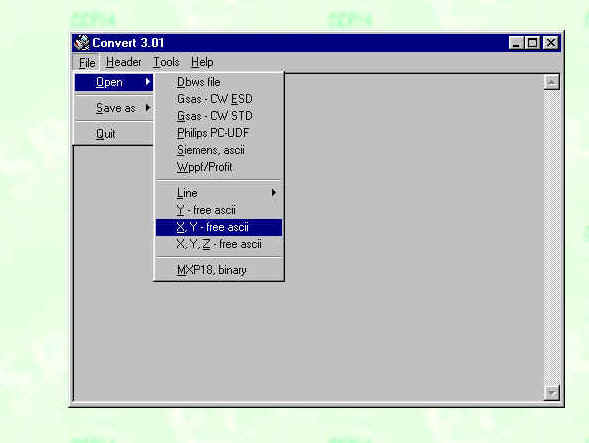Select the Open submenu entry
This screenshot has height=443, width=589.
click(114, 82)
